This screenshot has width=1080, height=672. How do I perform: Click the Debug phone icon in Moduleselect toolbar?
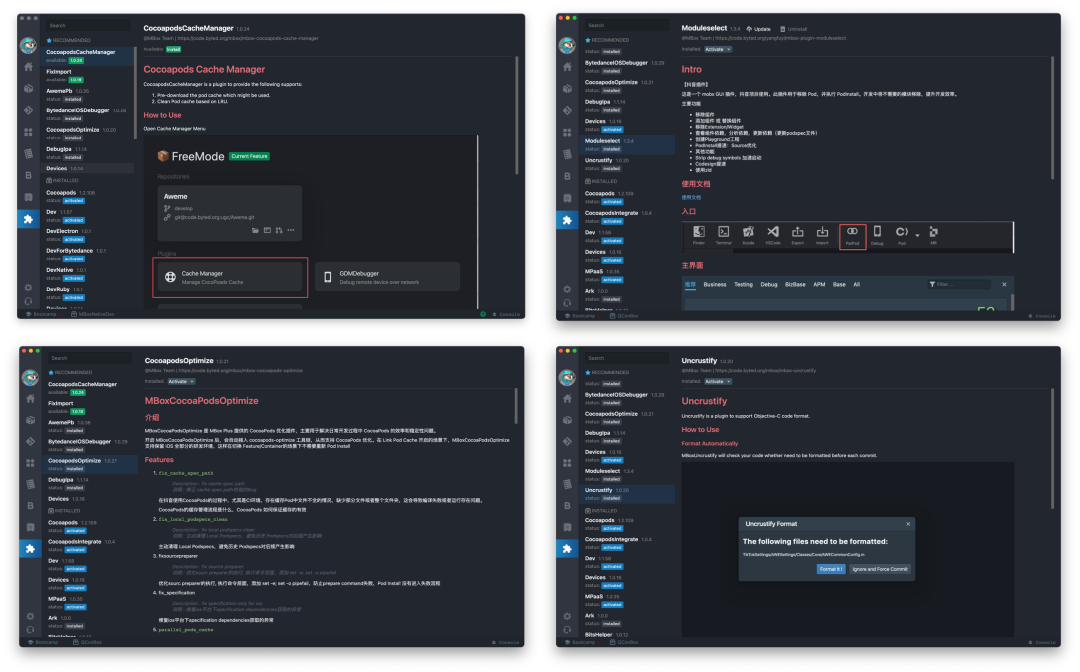877,235
